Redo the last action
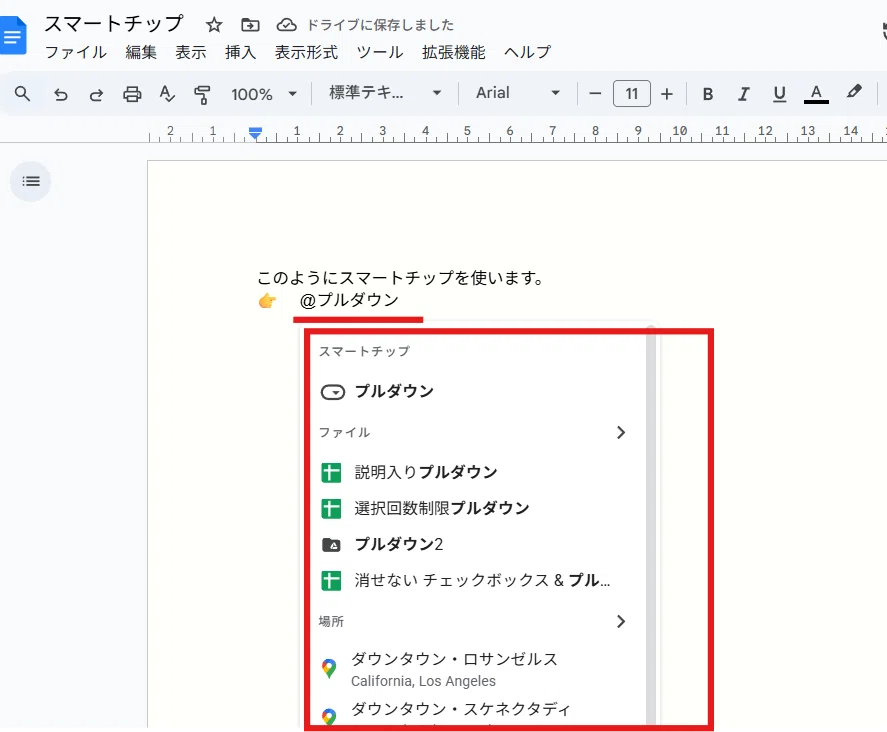887x732 pixels. coord(96,94)
